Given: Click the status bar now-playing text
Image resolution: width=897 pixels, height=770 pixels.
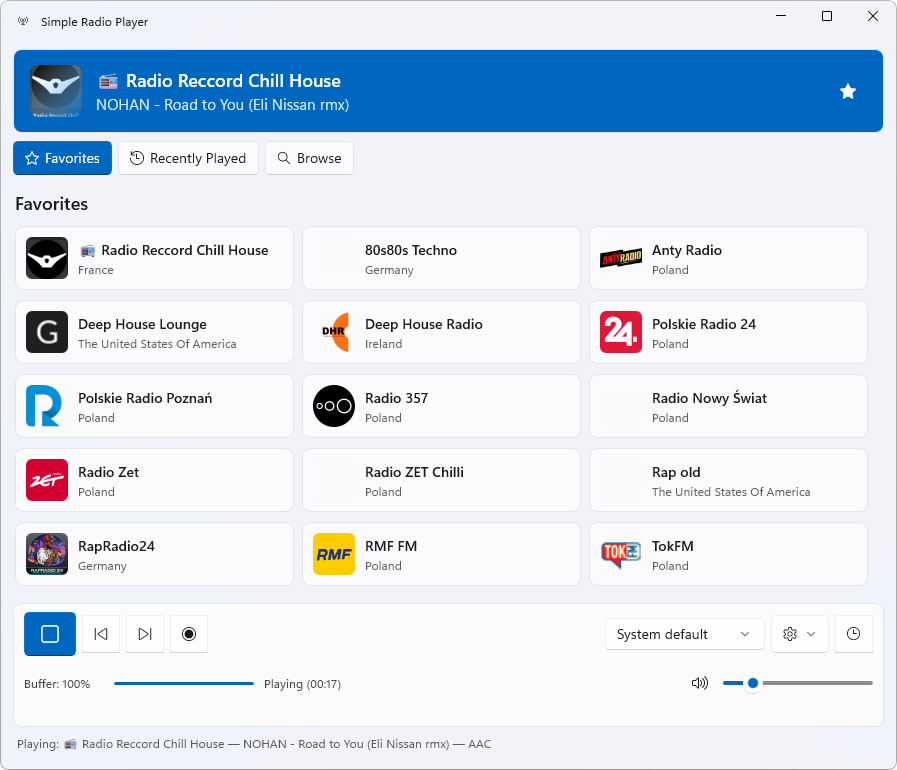Looking at the screenshot, I should pyautogui.click(x=254, y=744).
